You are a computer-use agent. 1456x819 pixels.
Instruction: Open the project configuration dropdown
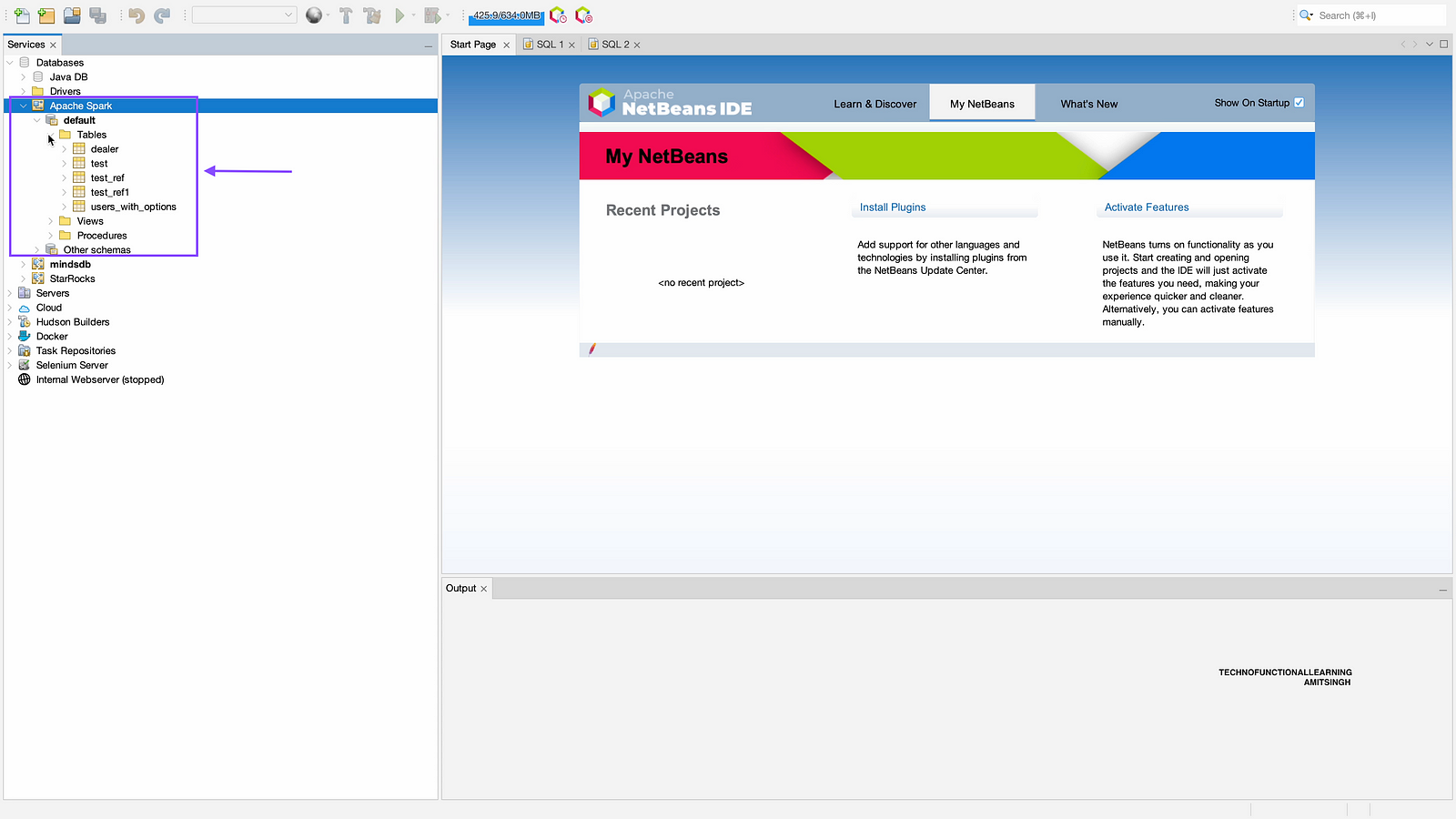(244, 15)
